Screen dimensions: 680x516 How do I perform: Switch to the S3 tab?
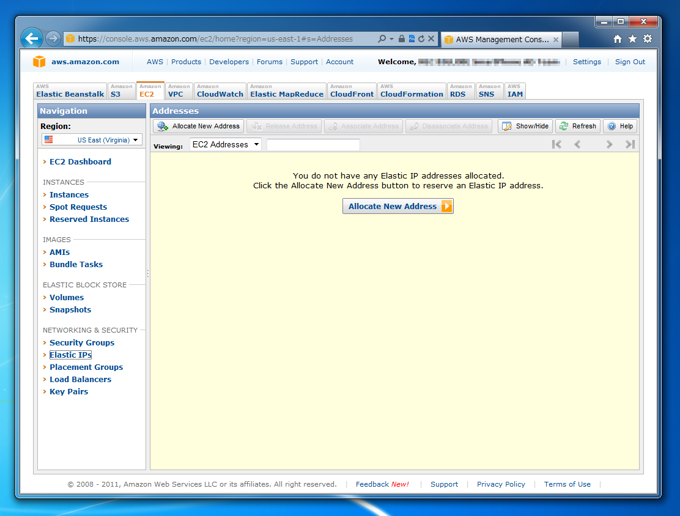(x=121, y=91)
